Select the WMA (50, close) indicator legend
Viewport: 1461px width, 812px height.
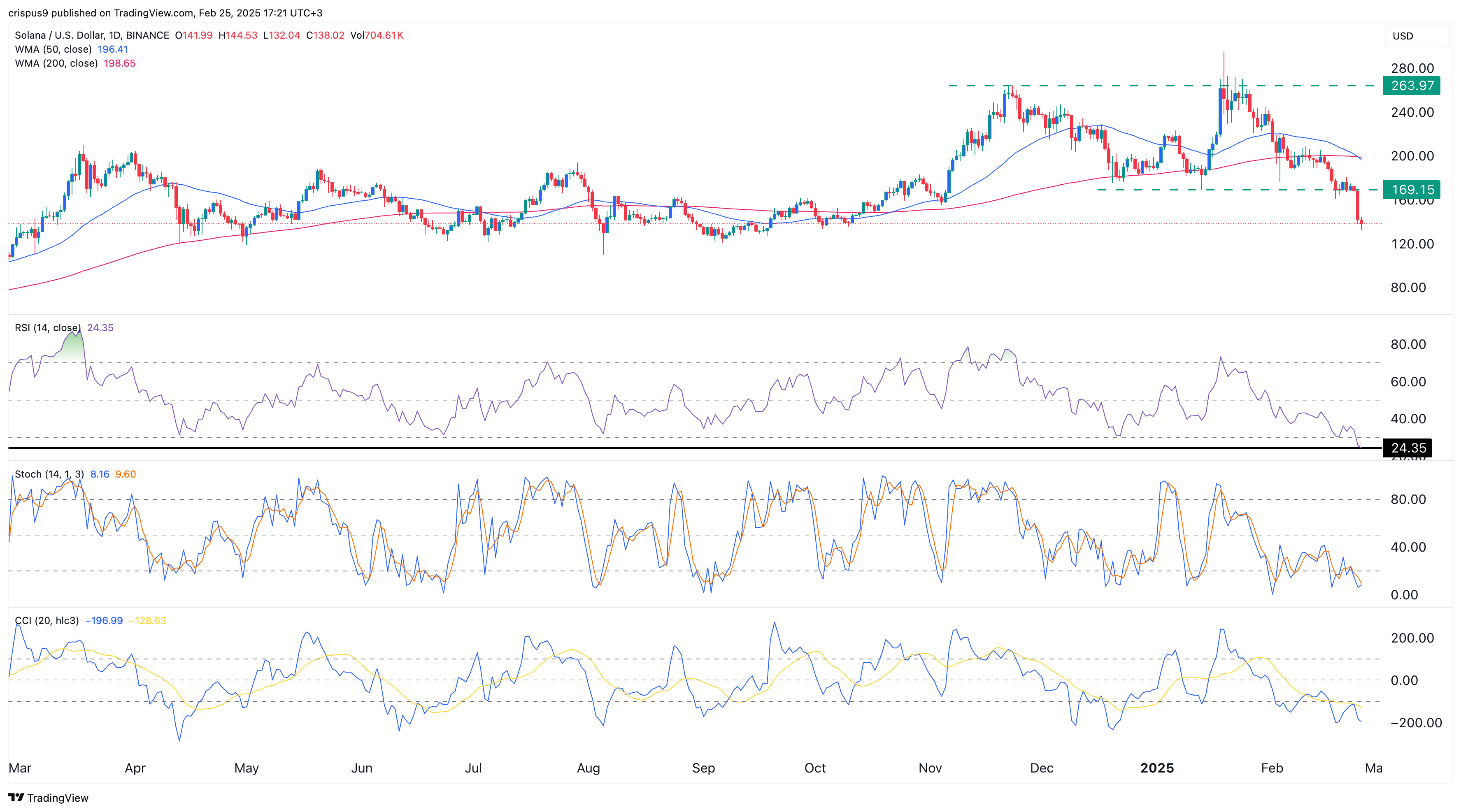[x=54, y=49]
